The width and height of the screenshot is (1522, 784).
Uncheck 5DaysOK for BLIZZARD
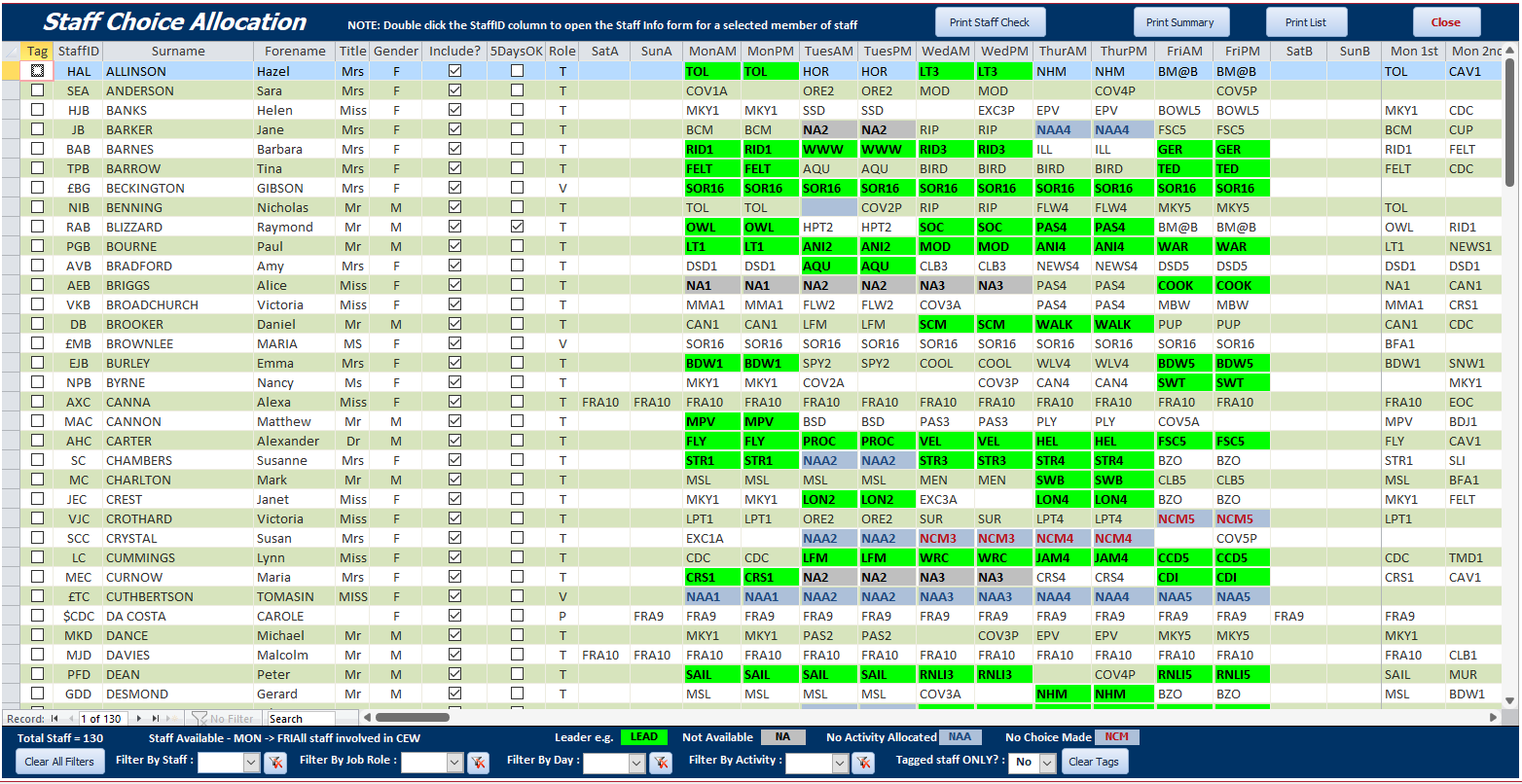pyautogui.click(x=517, y=227)
